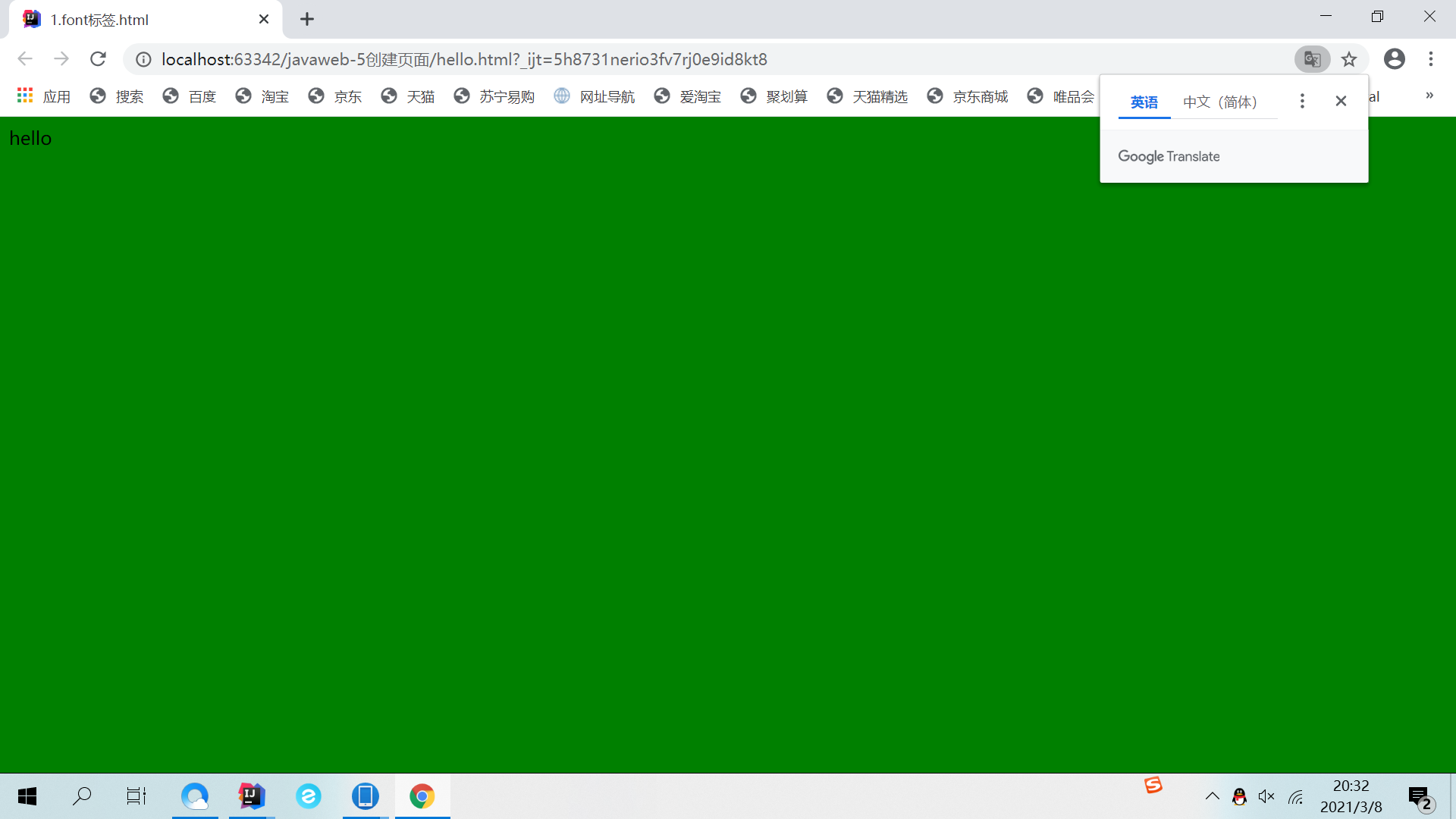The image size is (1456, 819).
Task: Open the 应用 apps grid bookmark
Action: (x=43, y=96)
